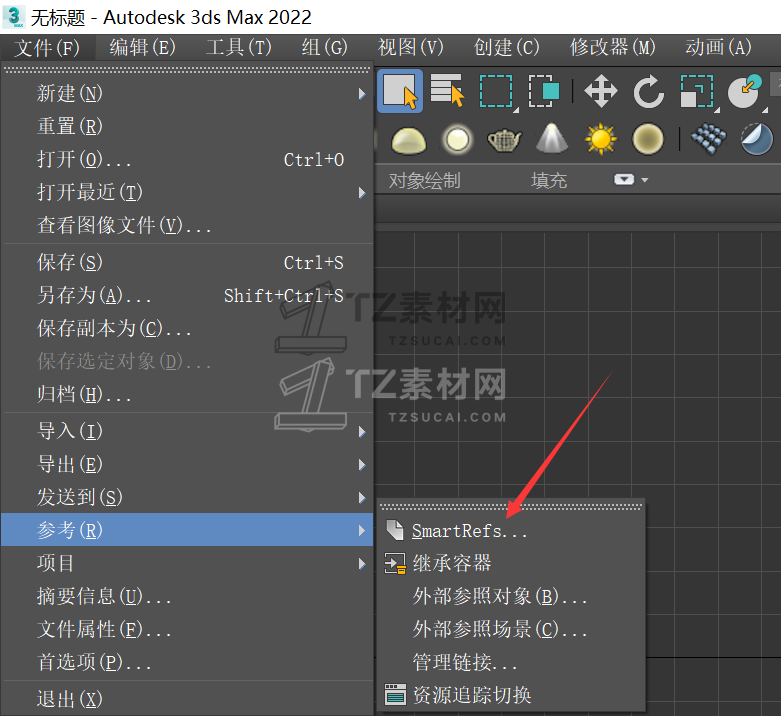Open the 修改器(M) menu
Viewport: 781px width, 716px height.
tap(613, 48)
